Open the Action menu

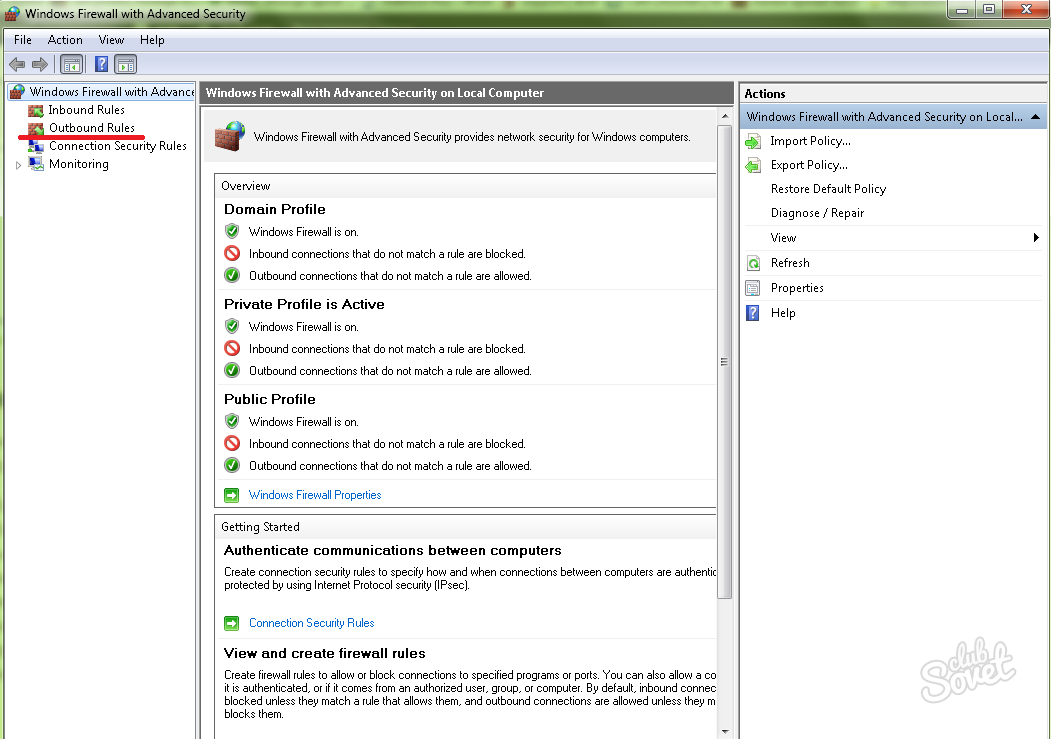click(x=65, y=40)
